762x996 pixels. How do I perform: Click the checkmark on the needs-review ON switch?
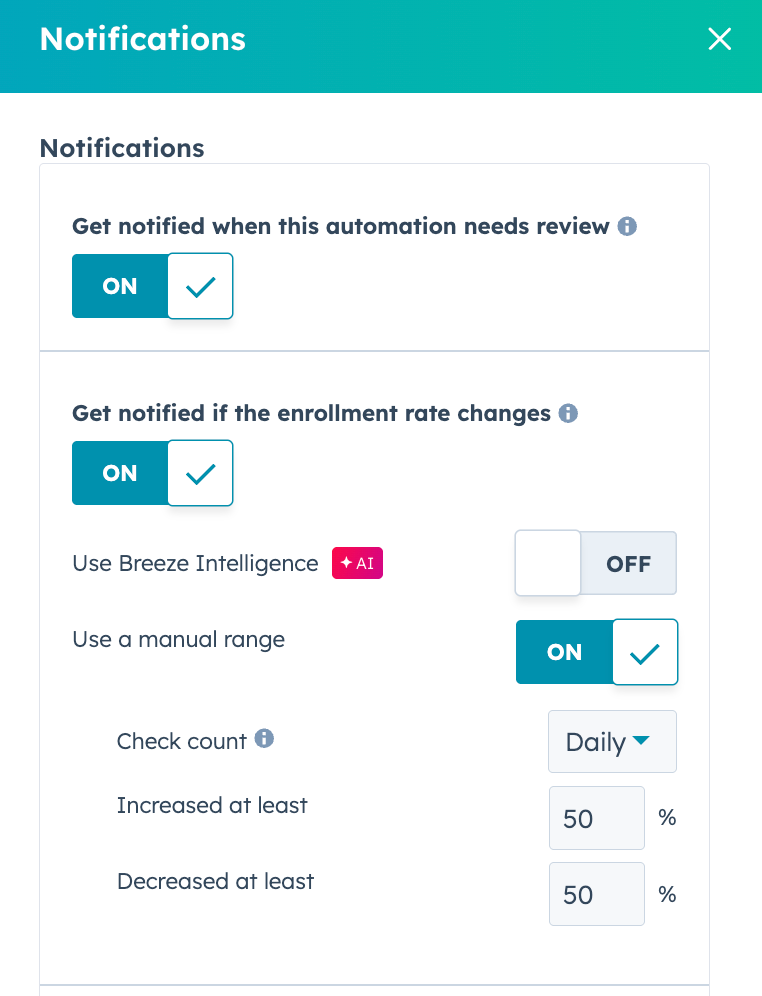(199, 286)
